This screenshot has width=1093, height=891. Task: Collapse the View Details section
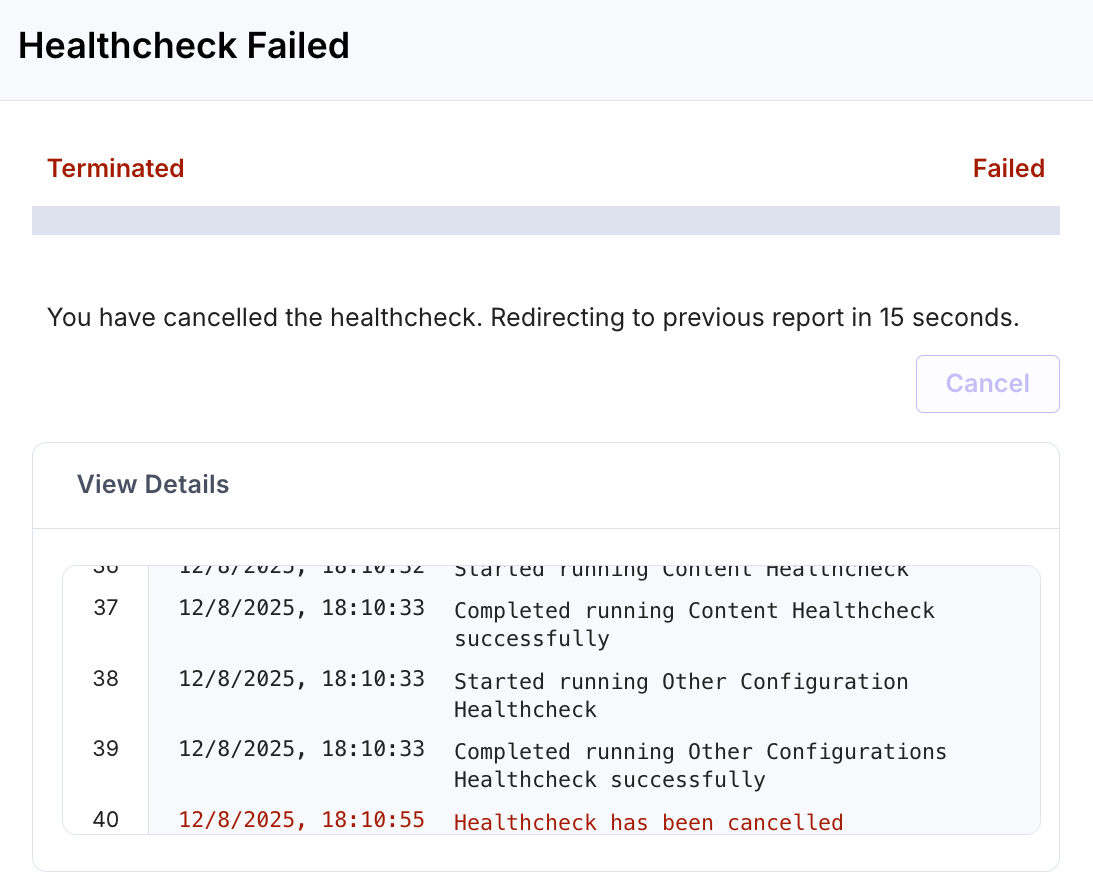pyautogui.click(x=152, y=484)
